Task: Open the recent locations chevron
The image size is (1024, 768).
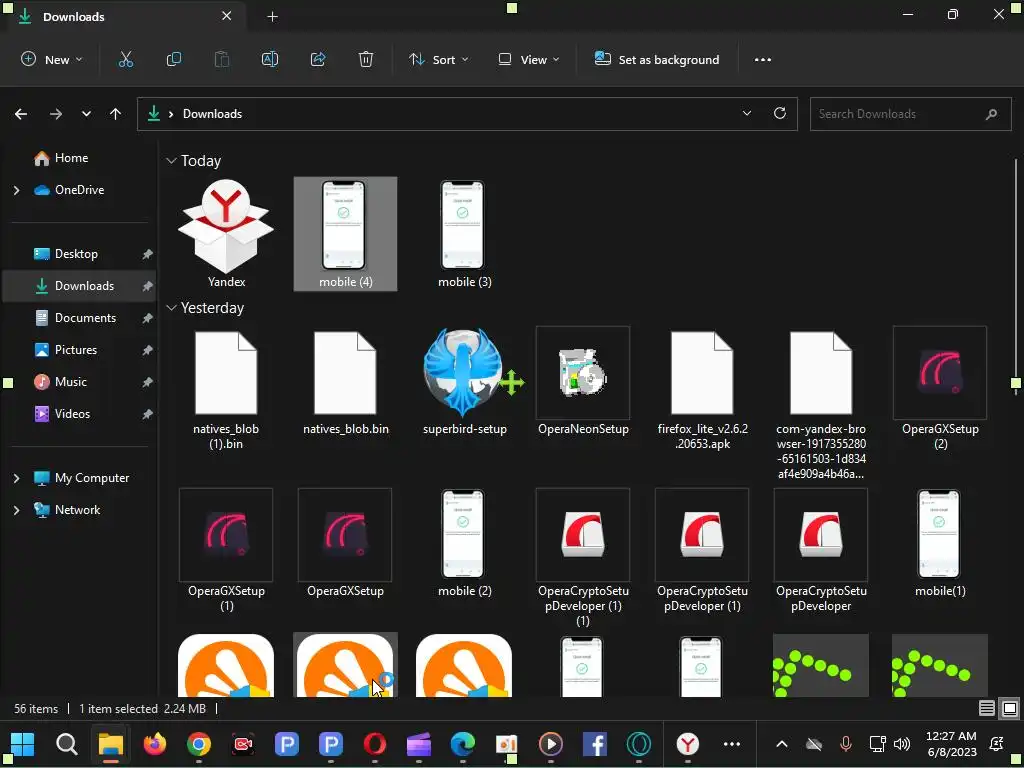Action: [x=86, y=114]
